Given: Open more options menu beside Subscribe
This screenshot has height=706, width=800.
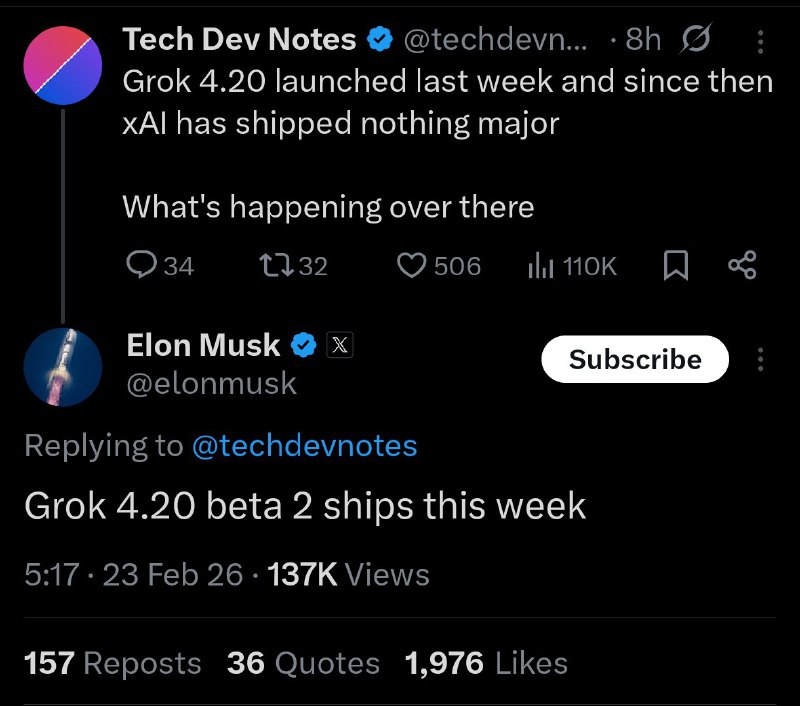Looking at the screenshot, I should [760, 359].
